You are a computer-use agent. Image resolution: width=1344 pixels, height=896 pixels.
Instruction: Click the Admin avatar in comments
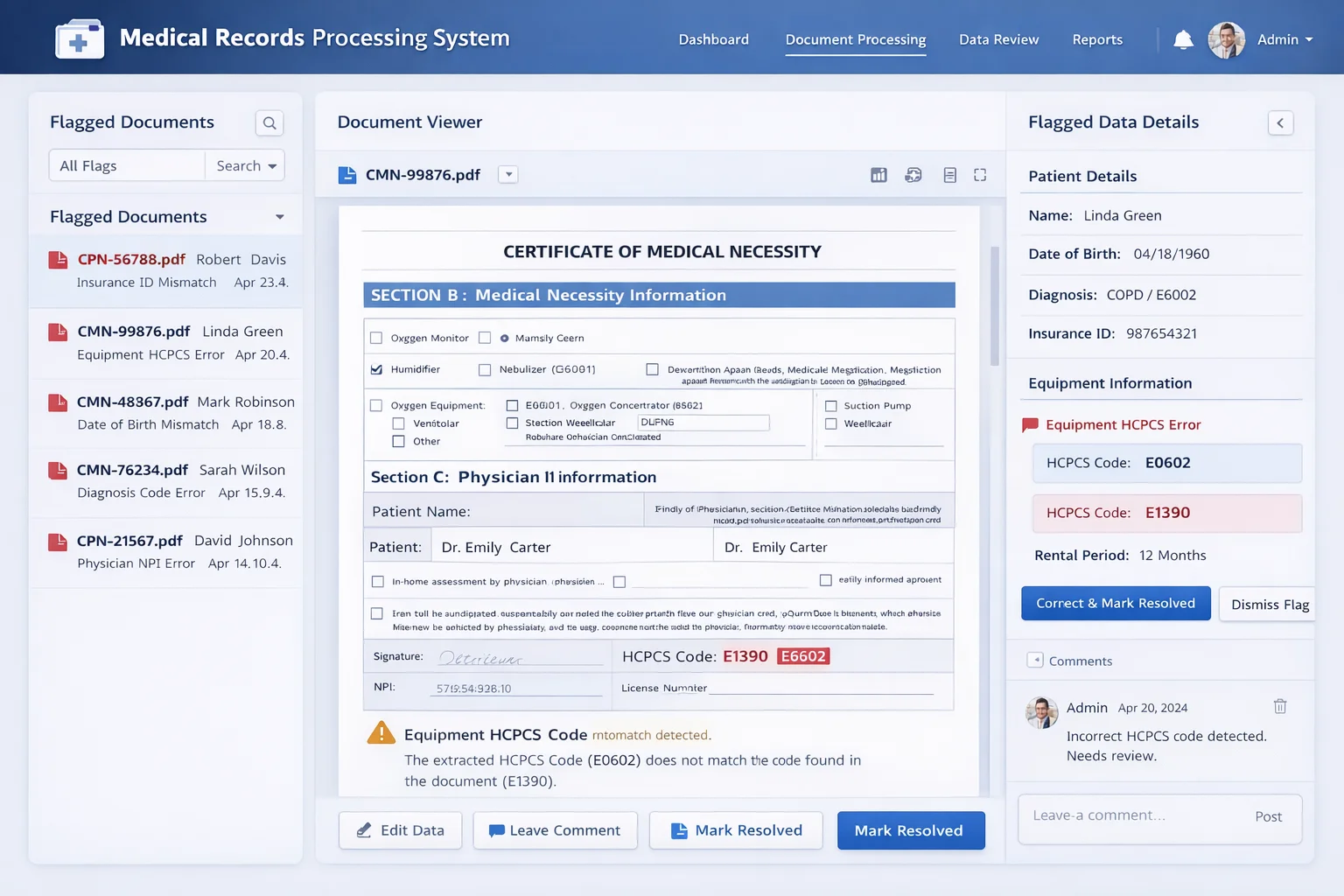click(1041, 712)
